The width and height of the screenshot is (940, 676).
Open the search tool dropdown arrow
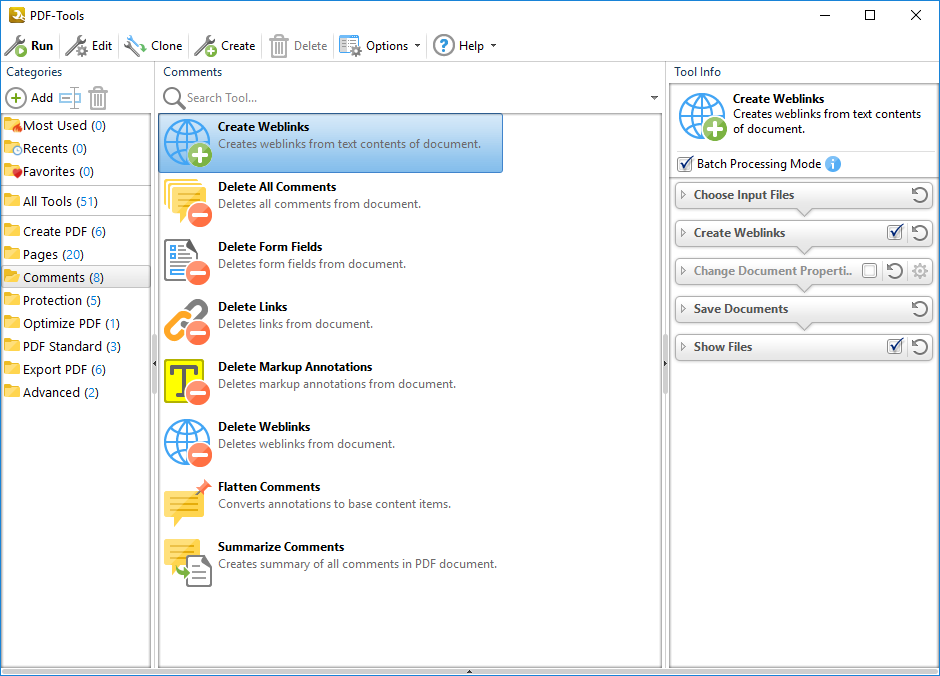[x=654, y=98]
